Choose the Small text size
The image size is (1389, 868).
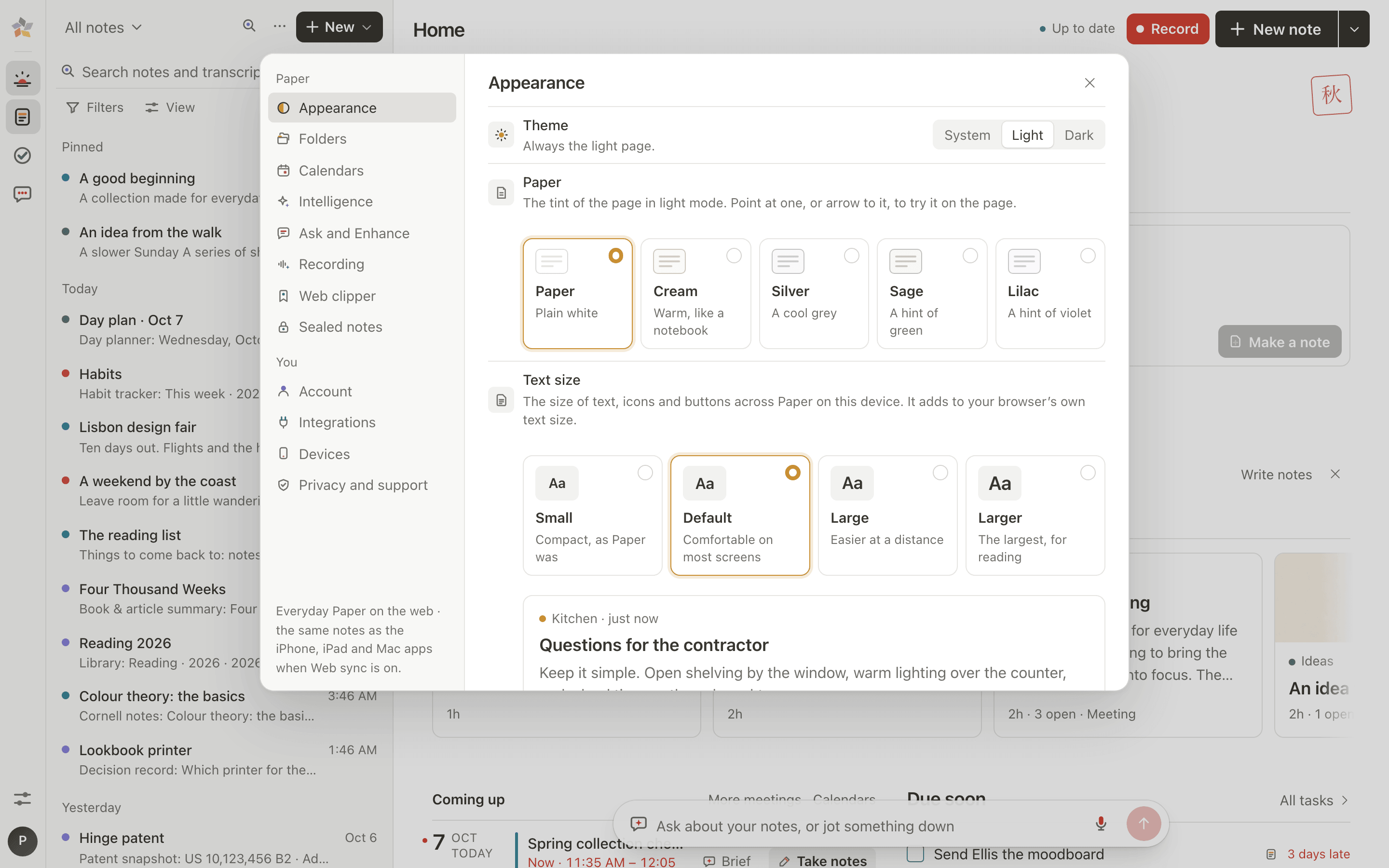click(592, 515)
